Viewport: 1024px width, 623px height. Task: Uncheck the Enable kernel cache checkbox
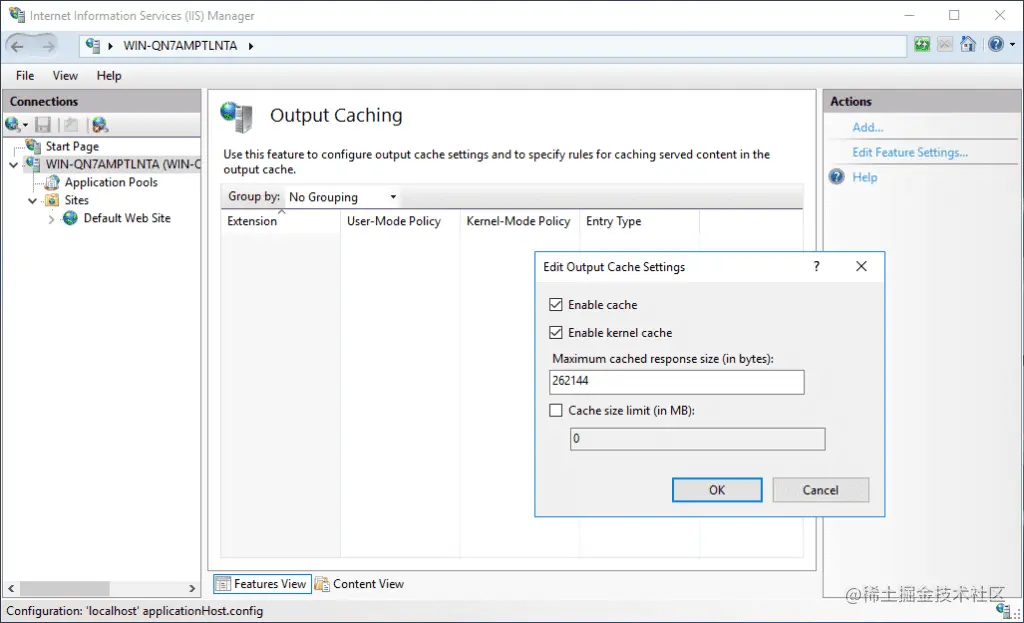point(556,332)
